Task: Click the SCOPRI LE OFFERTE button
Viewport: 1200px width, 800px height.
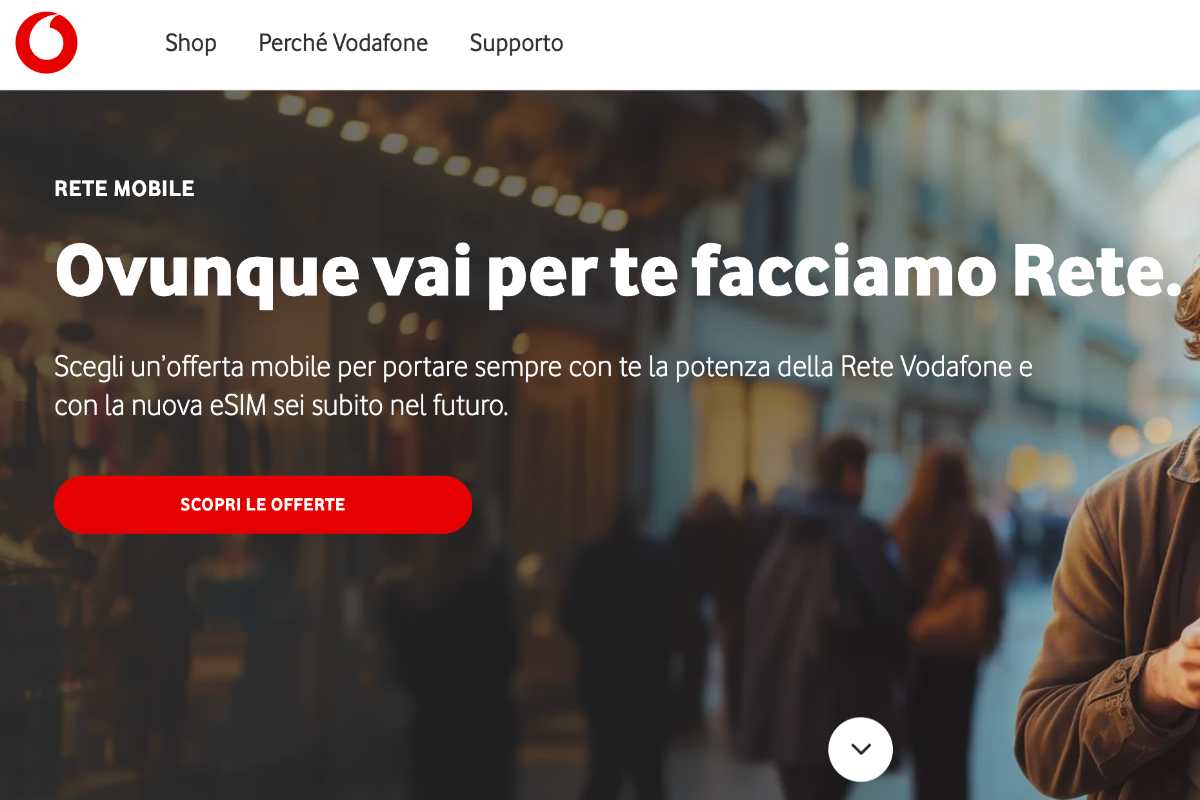Action: 263,504
